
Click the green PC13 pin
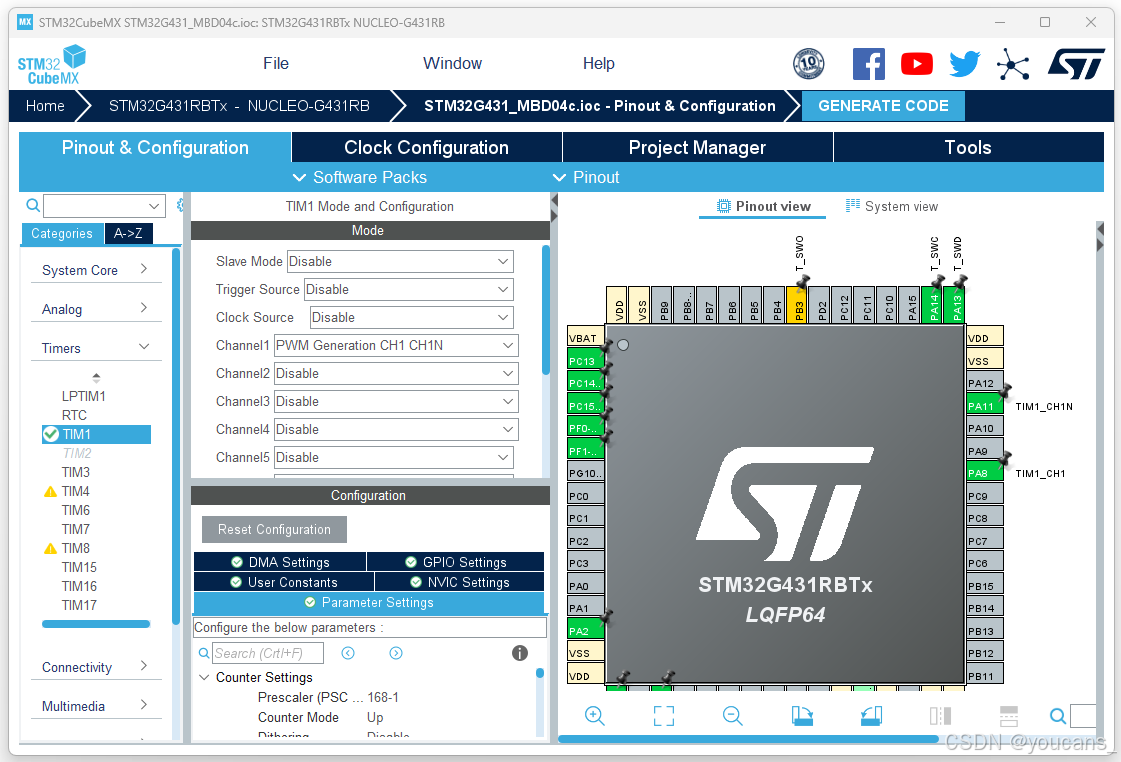tap(586, 361)
